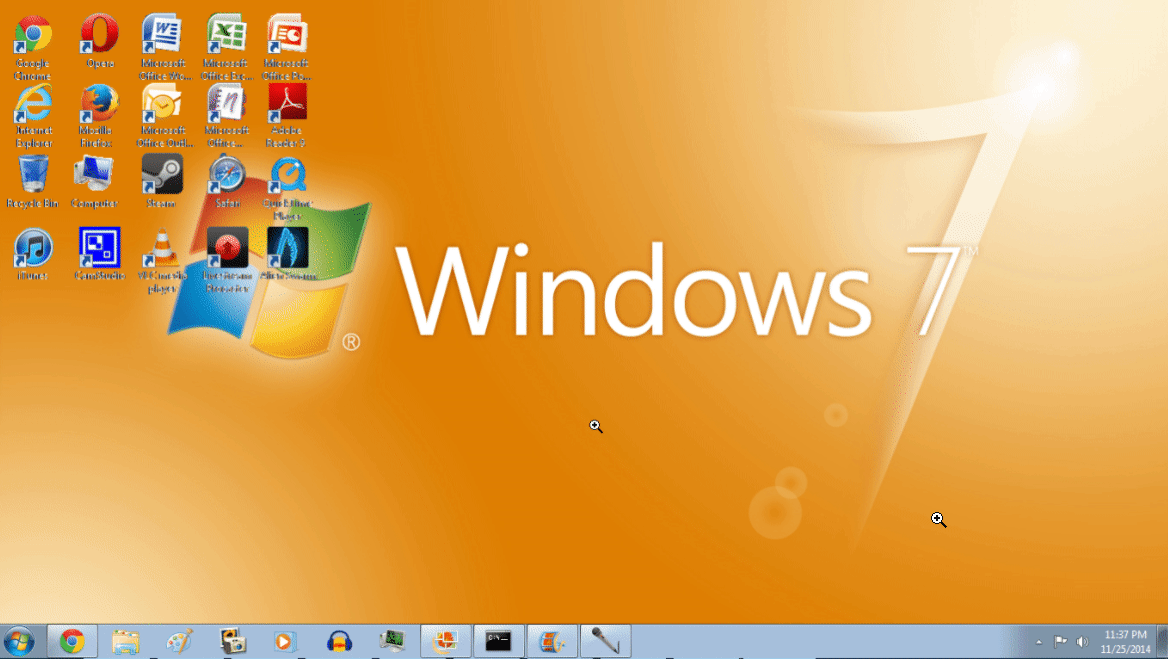The width and height of the screenshot is (1168, 659).
Task: Select the Recycle Bin icon
Action: pos(32,182)
